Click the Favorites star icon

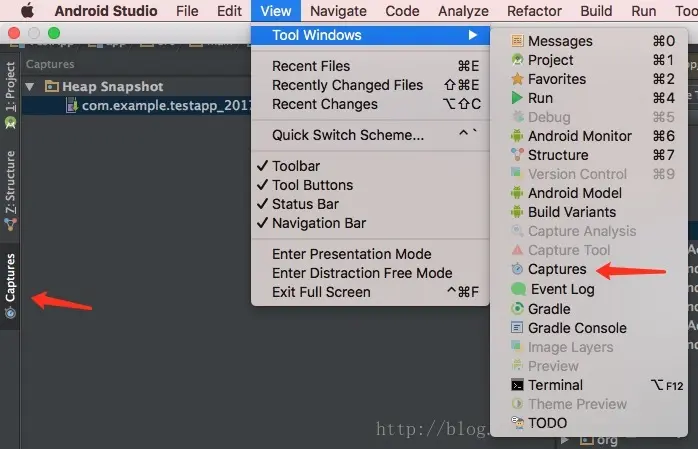click(x=517, y=79)
